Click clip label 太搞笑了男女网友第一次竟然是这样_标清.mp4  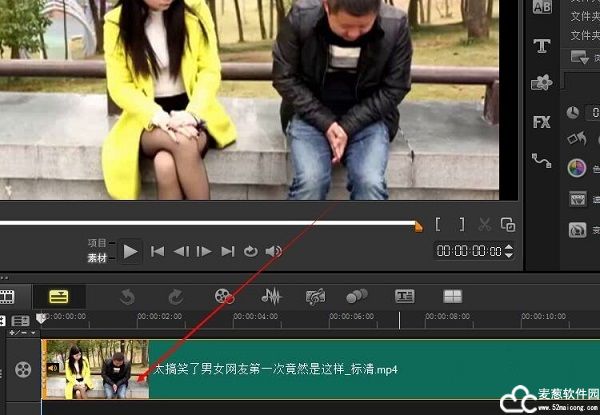[x=276, y=369]
